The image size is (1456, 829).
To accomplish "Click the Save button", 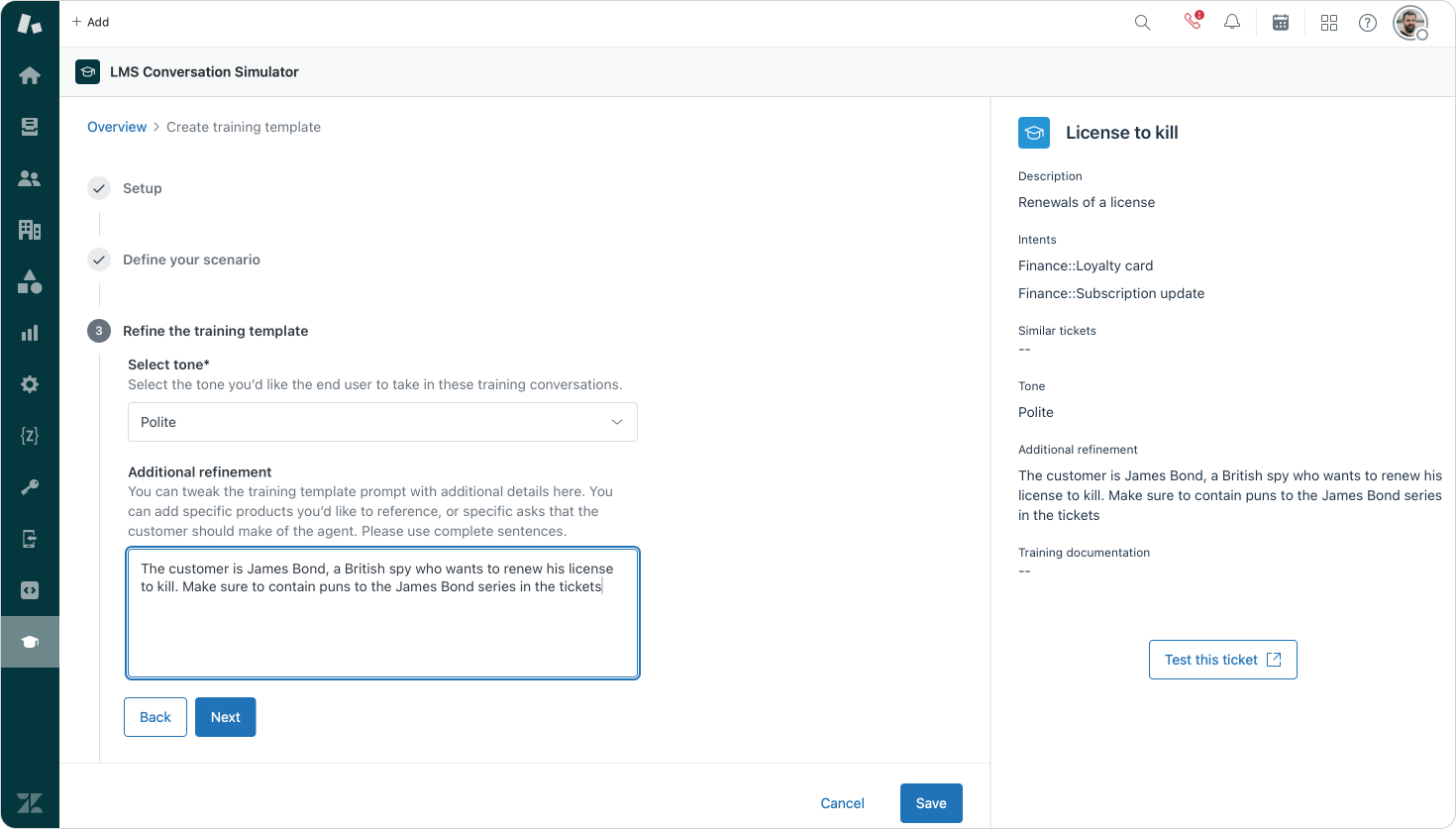I will pos(931,803).
